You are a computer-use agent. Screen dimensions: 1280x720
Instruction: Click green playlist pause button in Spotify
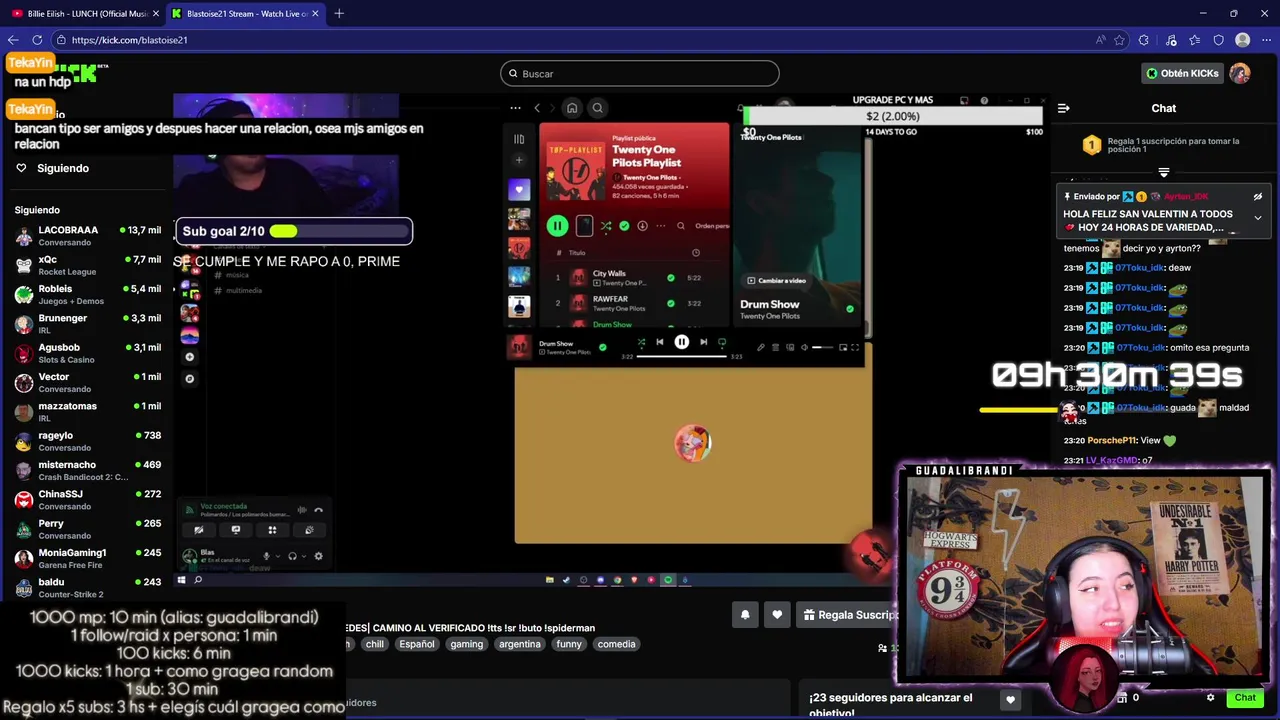point(558,226)
